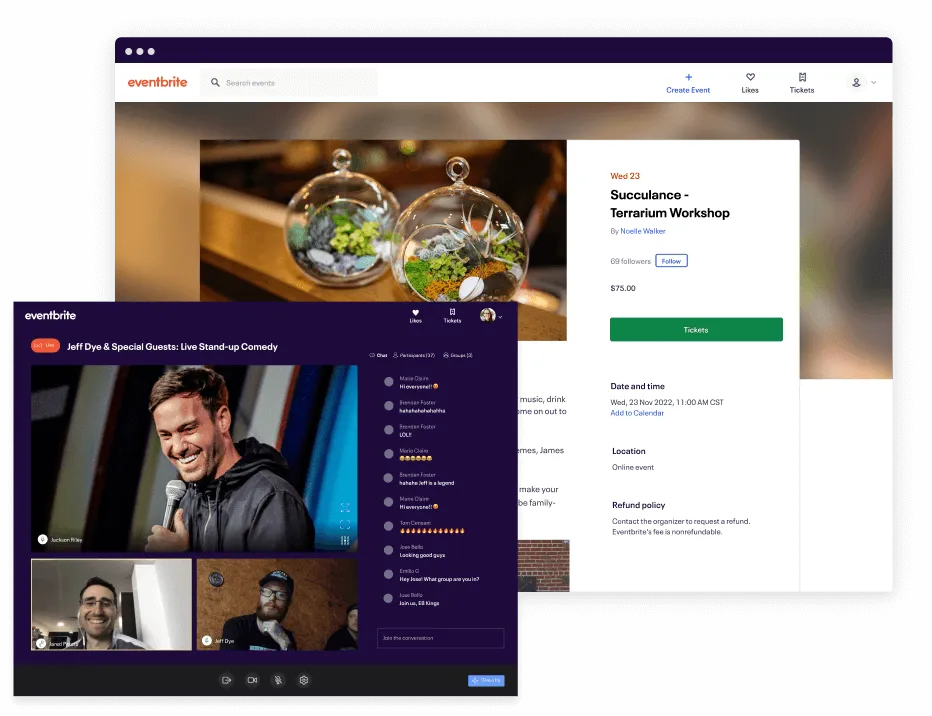932x716 pixels.
Task: Click the Likes heart in dark livestream header
Action: pos(416,312)
